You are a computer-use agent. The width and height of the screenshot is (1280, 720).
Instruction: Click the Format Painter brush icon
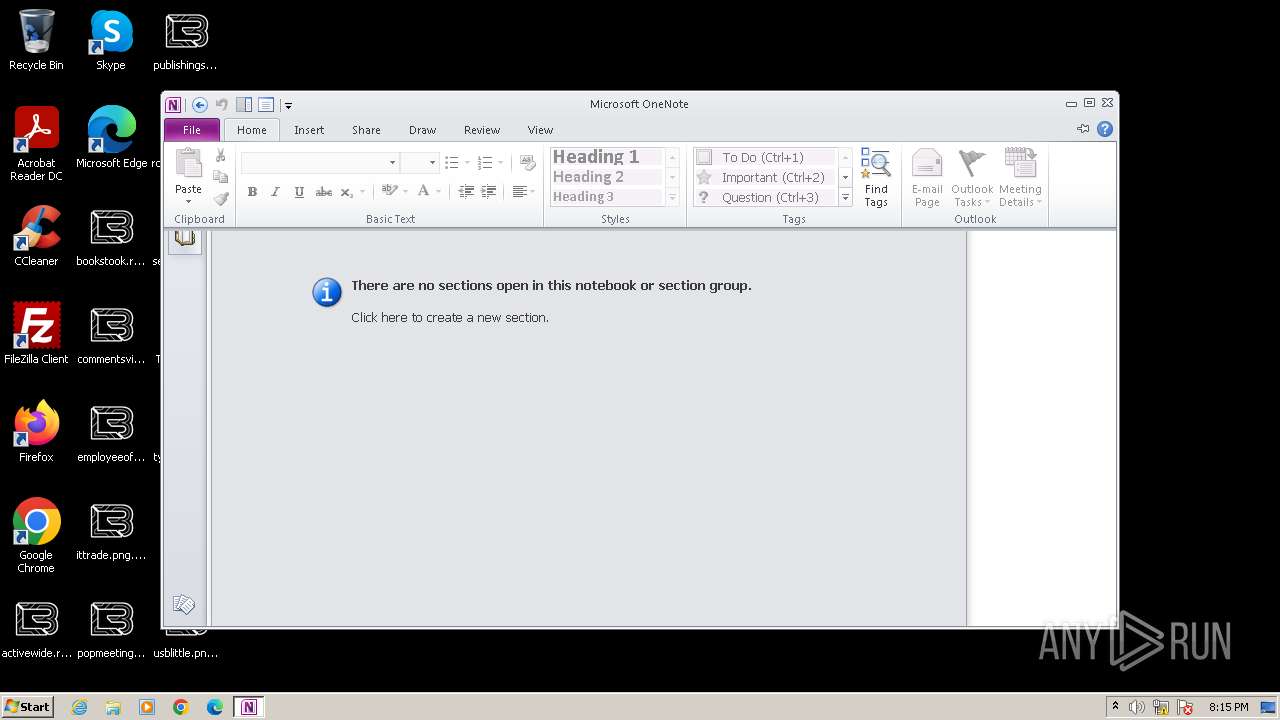tap(221, 198)
